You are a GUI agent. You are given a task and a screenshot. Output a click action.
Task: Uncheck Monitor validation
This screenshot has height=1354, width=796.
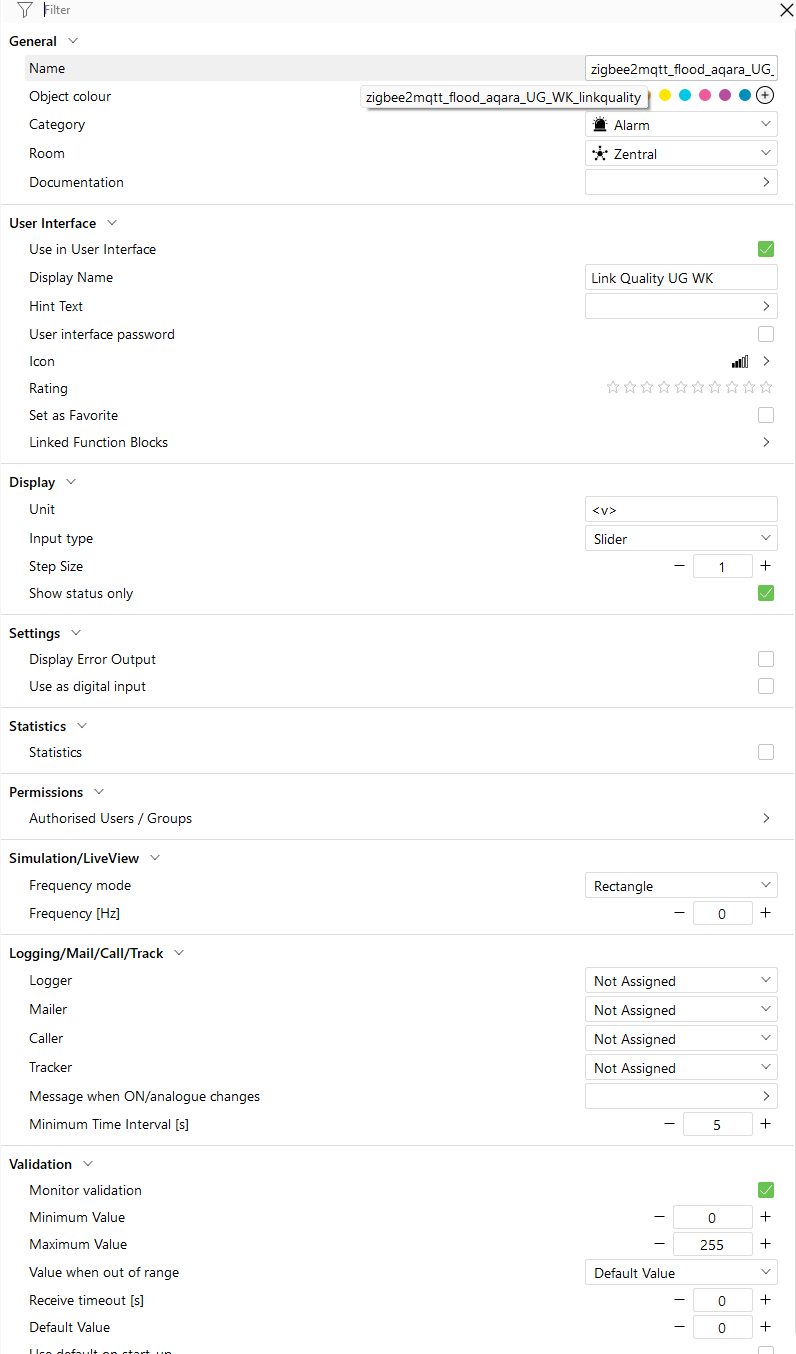(x=766, y=1190)
